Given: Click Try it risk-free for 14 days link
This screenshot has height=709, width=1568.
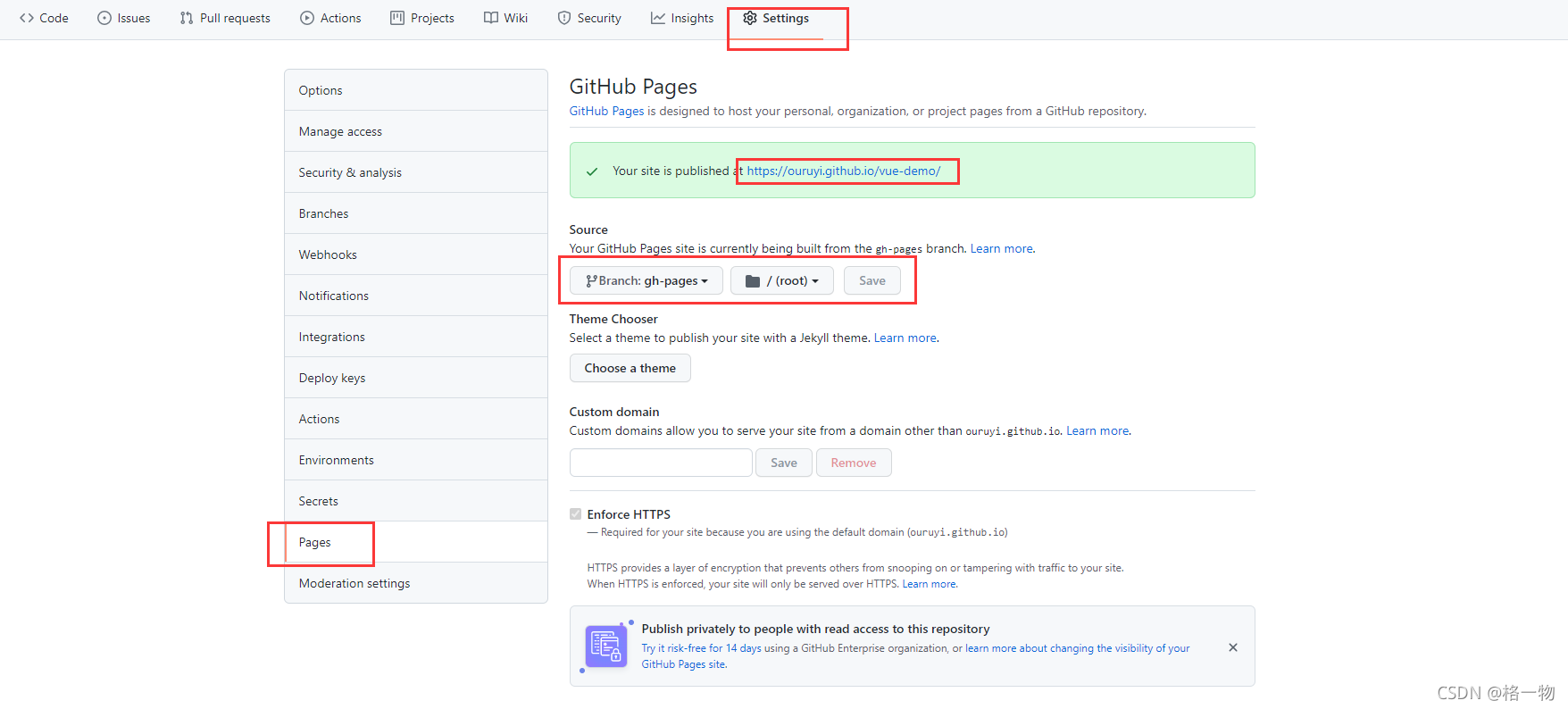Looking at the screenshot, I should coord(701,648).
